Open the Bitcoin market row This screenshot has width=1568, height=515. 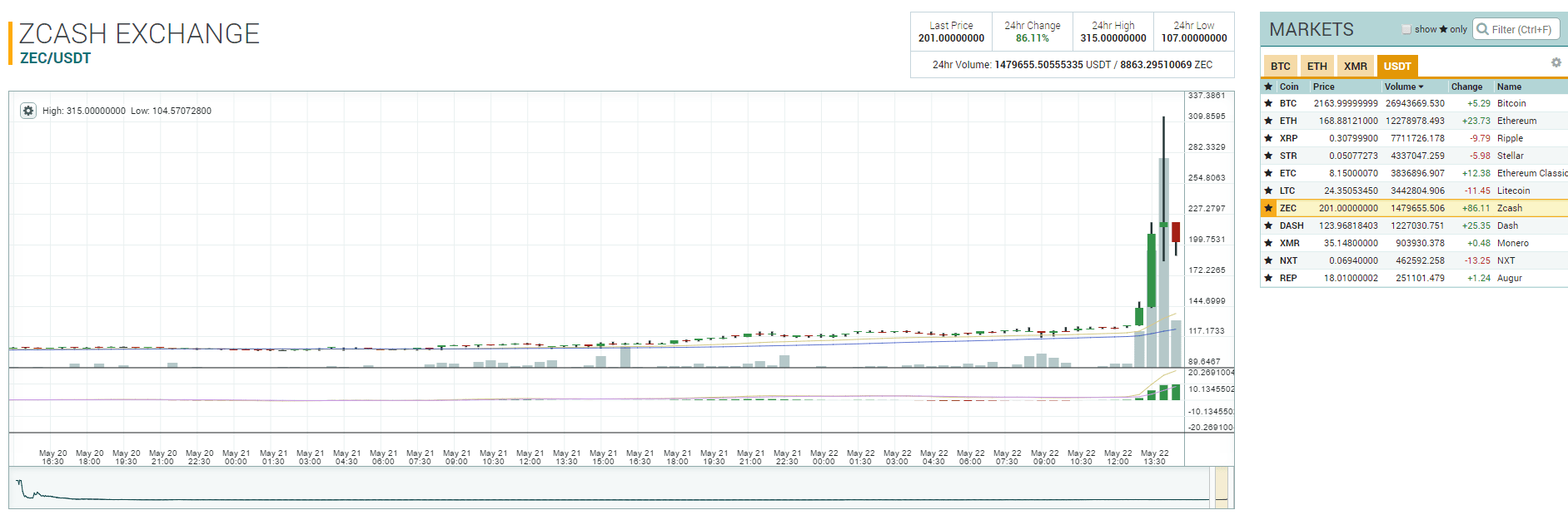point(1414,103)
